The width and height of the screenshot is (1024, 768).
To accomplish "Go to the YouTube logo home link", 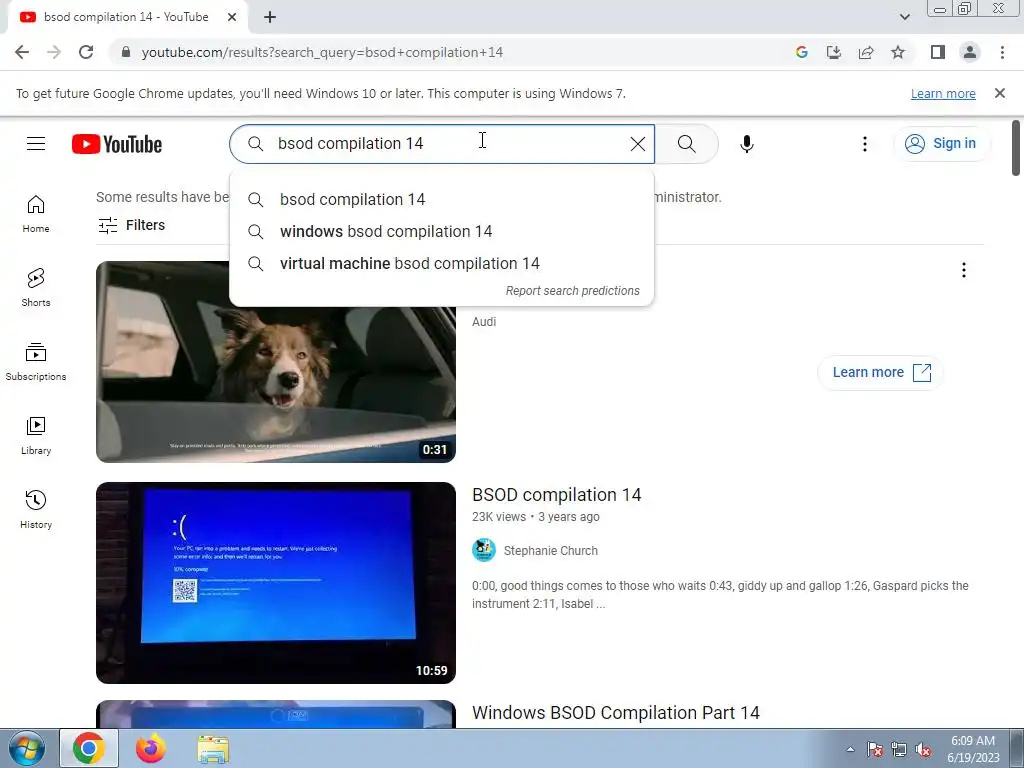I will 117,144.
